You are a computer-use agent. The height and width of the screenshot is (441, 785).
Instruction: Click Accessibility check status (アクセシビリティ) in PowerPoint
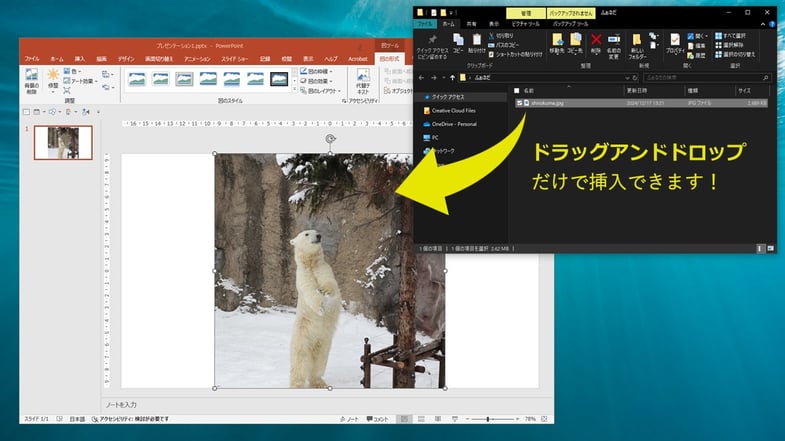pos(130,419)
